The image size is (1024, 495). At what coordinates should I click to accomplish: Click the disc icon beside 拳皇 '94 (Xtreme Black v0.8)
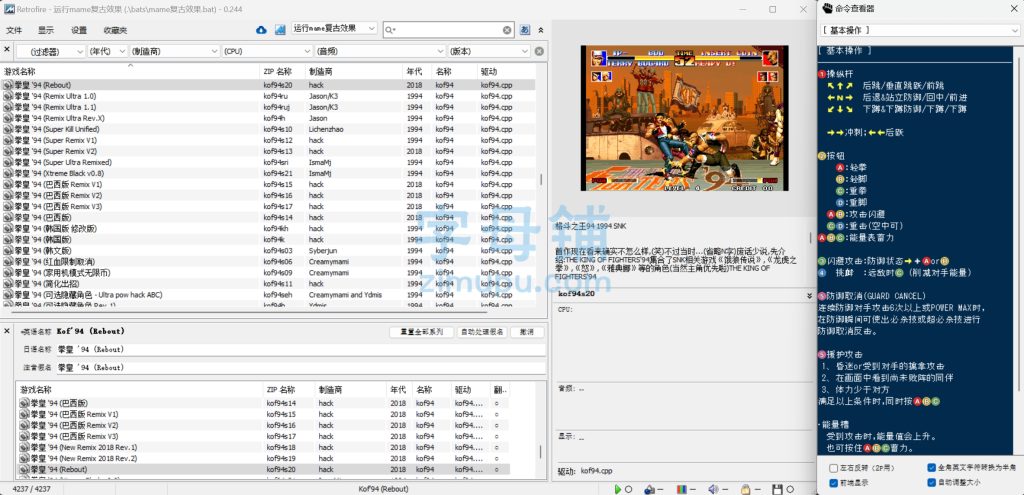pos(8,173)
